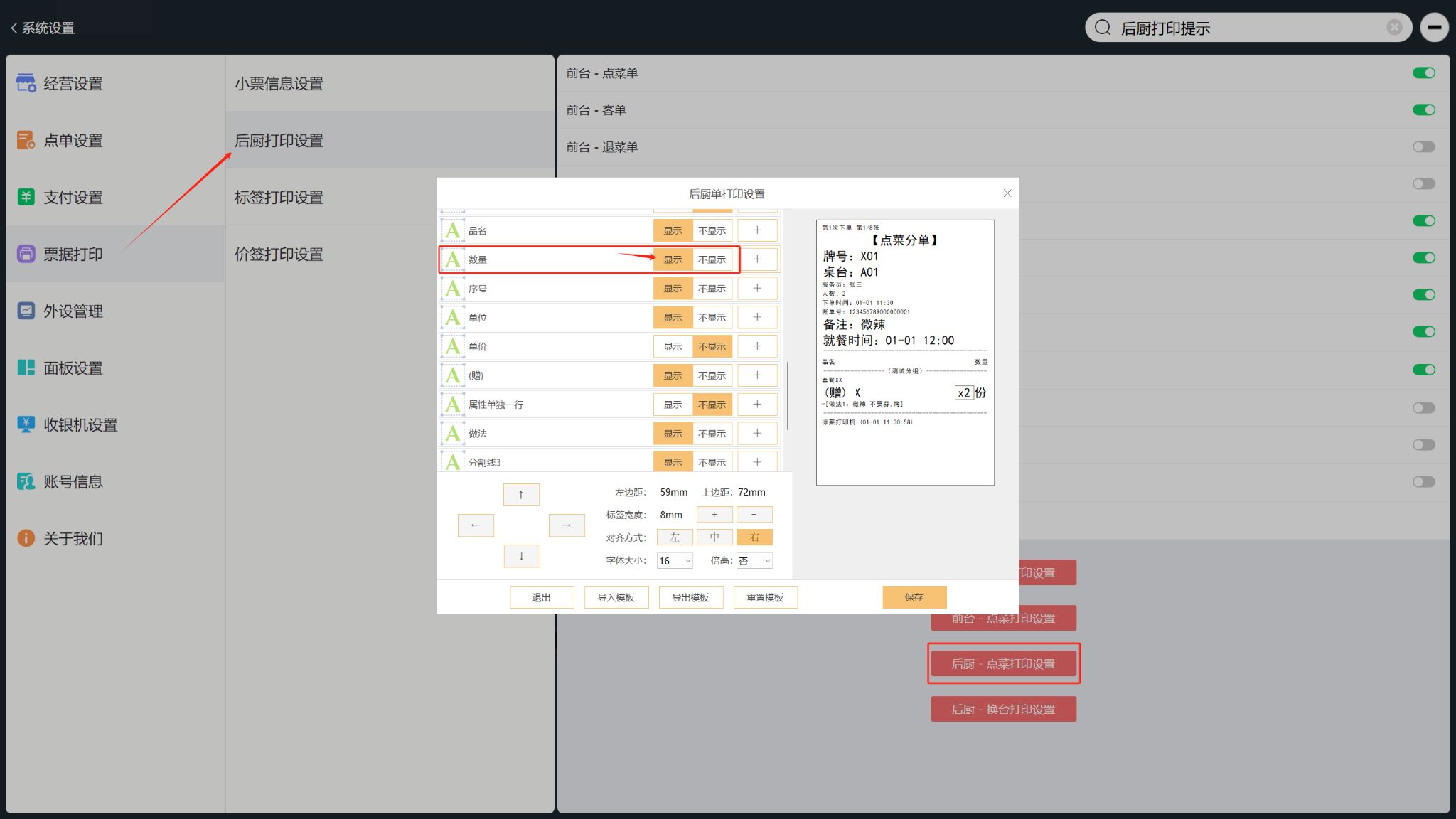
Task: Open 后厨 - 点菜打印设置 button
Action: (1003, 663)
